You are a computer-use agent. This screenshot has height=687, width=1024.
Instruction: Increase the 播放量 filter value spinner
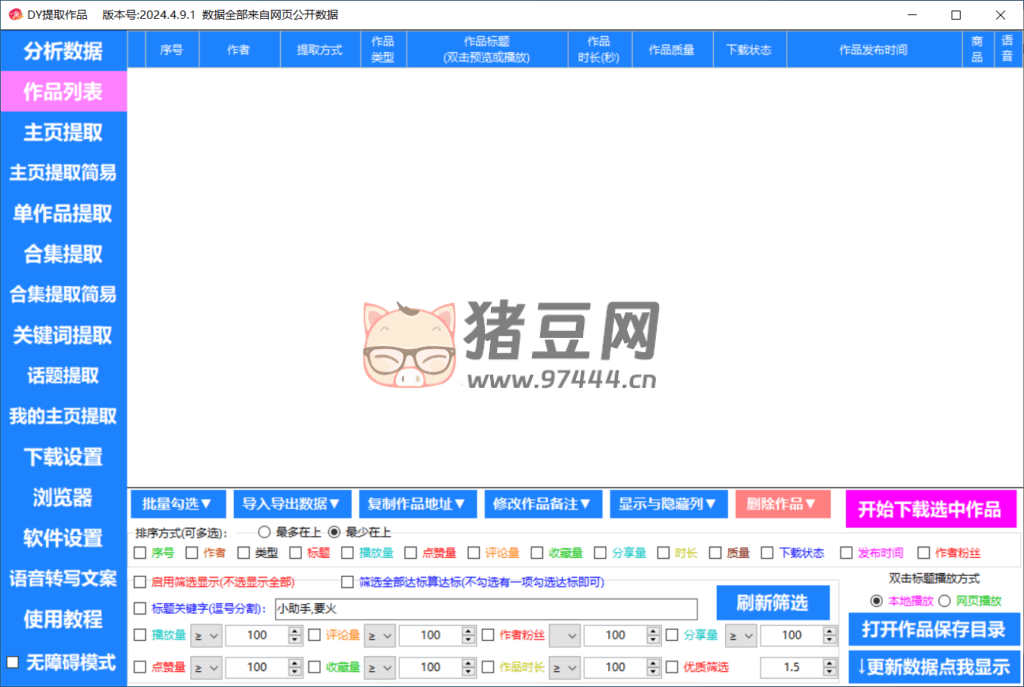295,631
